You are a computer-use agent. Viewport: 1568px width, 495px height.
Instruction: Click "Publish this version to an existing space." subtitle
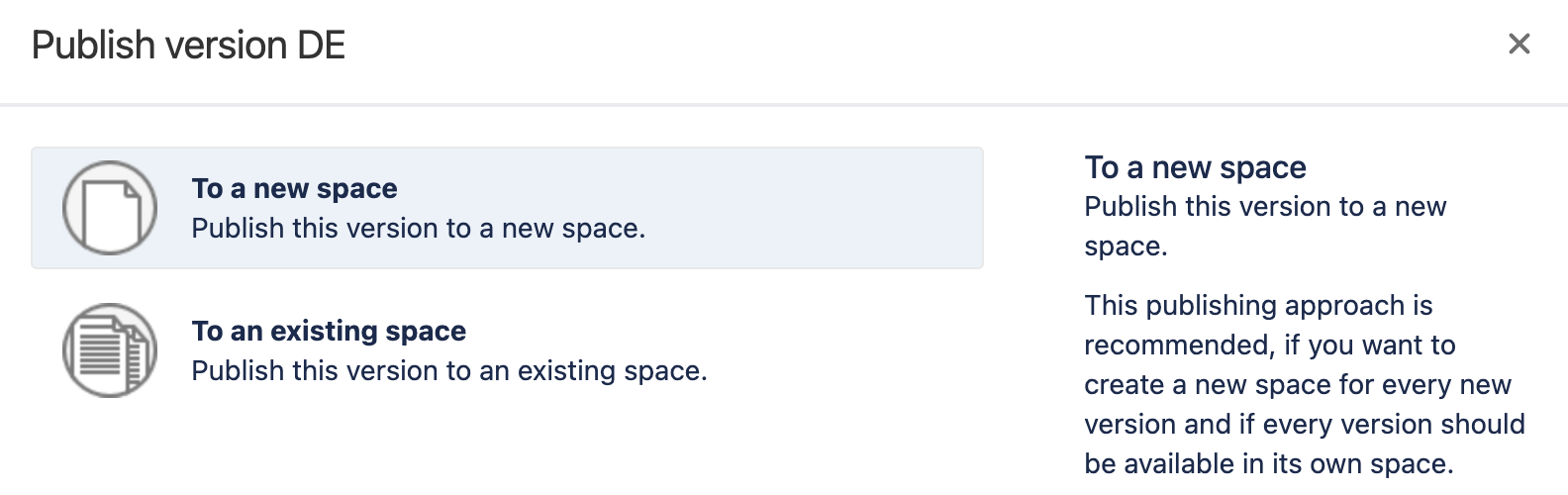click(x=448, y=371)
